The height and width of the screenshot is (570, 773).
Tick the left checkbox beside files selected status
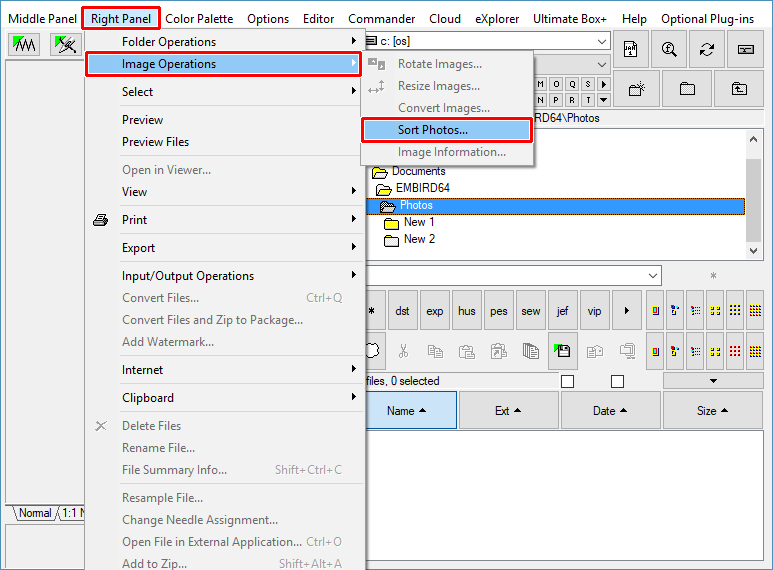coord(568,381)
